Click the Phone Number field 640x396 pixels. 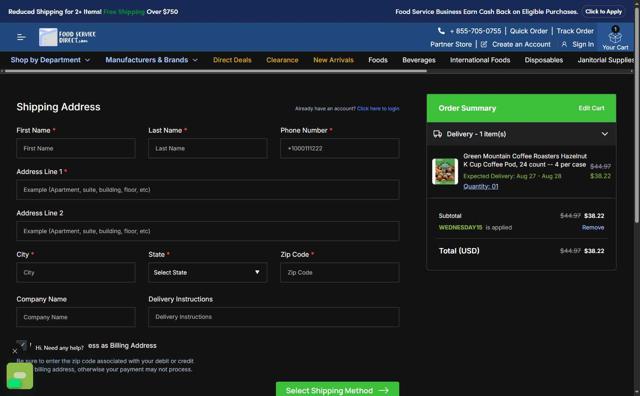[340, 148]
